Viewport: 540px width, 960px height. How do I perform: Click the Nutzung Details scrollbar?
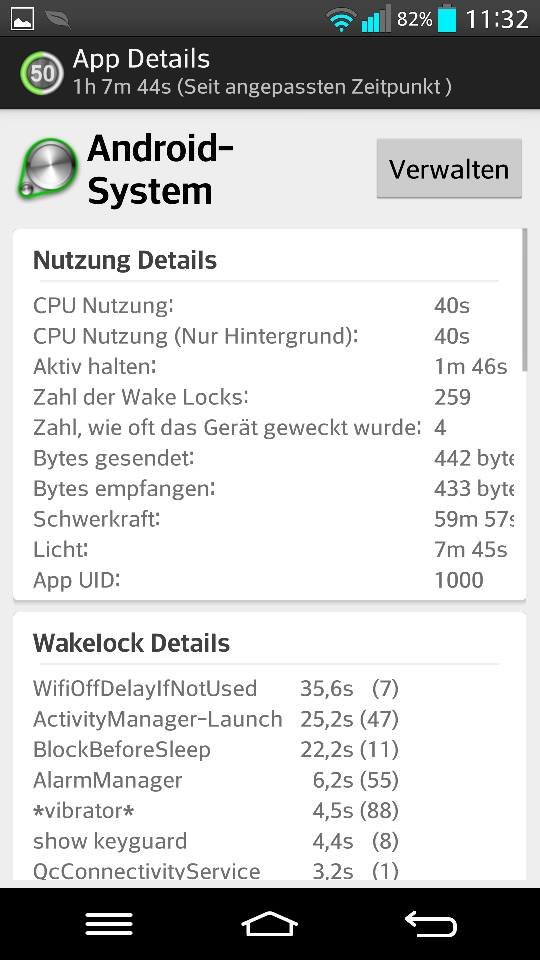pos(525,300)
